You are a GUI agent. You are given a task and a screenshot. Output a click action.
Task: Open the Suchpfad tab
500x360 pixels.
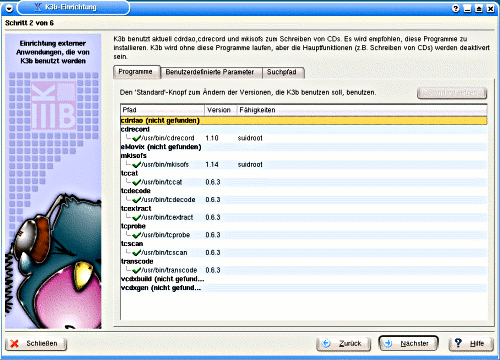[283, 72]
